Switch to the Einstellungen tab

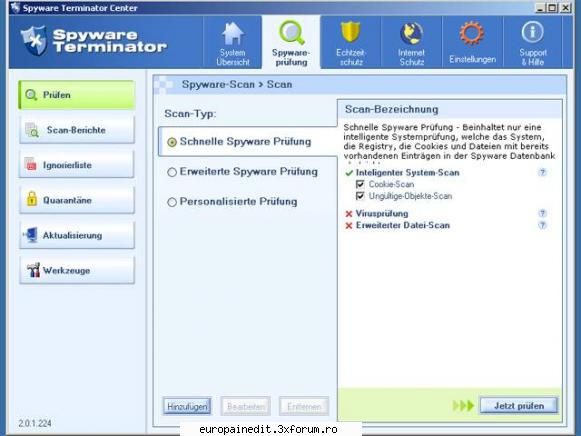point(472,42)
